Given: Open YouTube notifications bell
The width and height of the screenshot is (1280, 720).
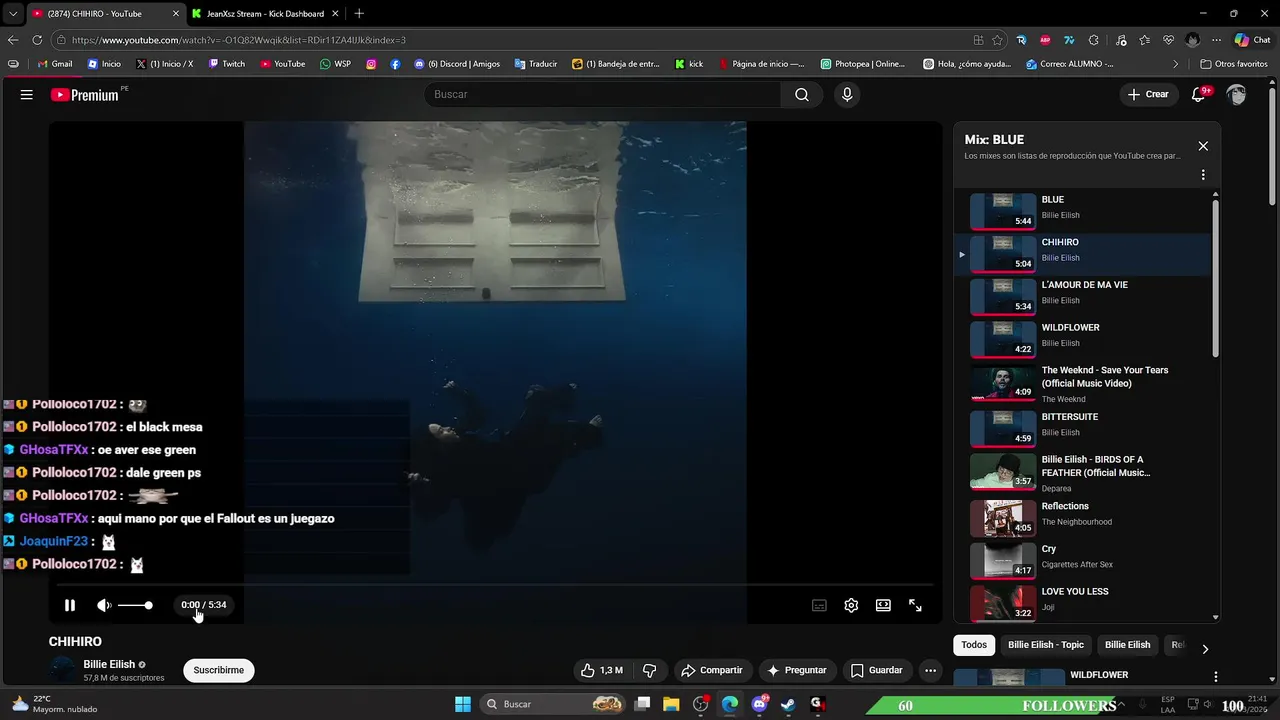Looking at the screenshot, I should (x=1199, y=95).
